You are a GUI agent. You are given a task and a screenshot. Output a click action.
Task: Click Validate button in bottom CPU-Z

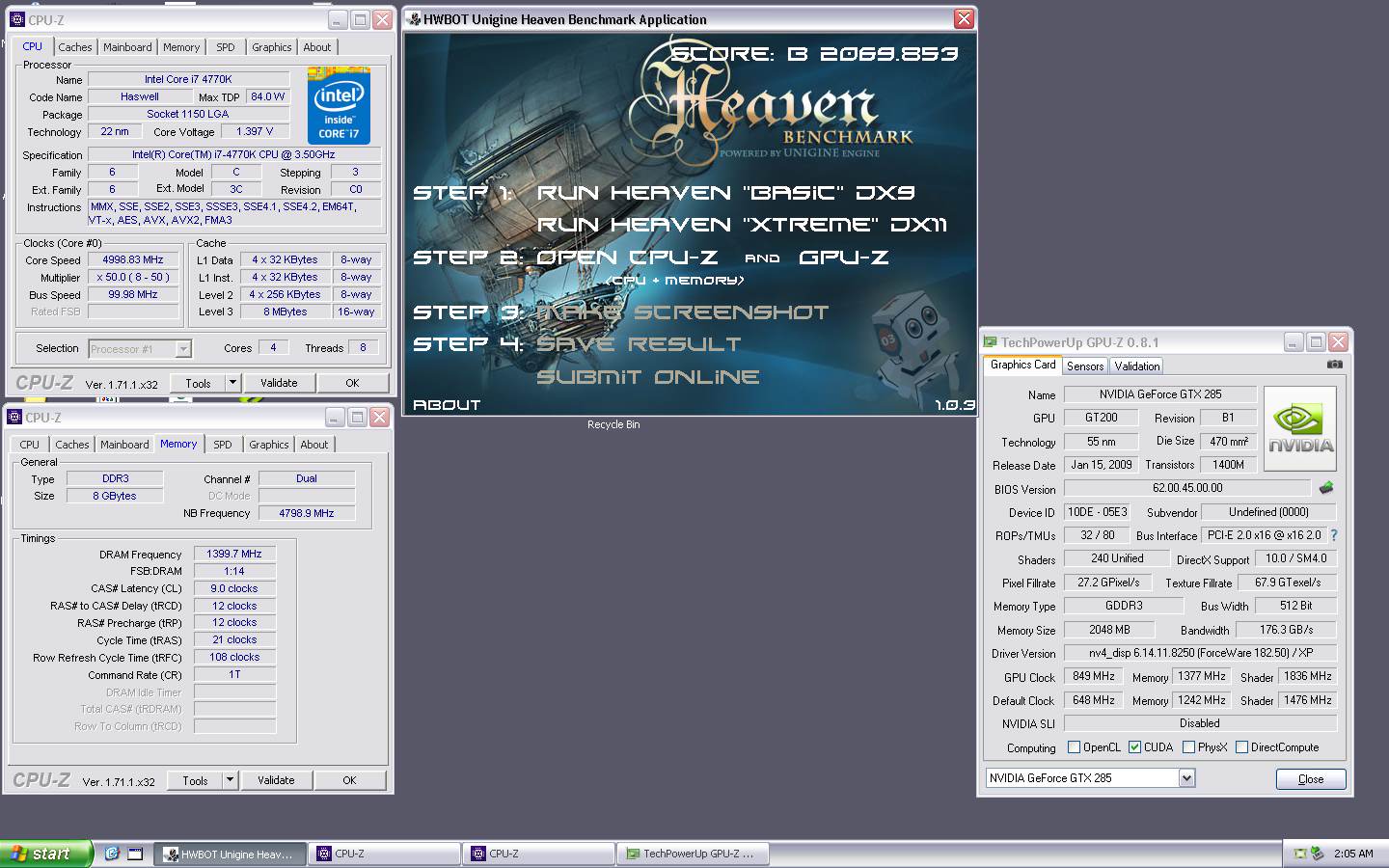pos(276,780)
